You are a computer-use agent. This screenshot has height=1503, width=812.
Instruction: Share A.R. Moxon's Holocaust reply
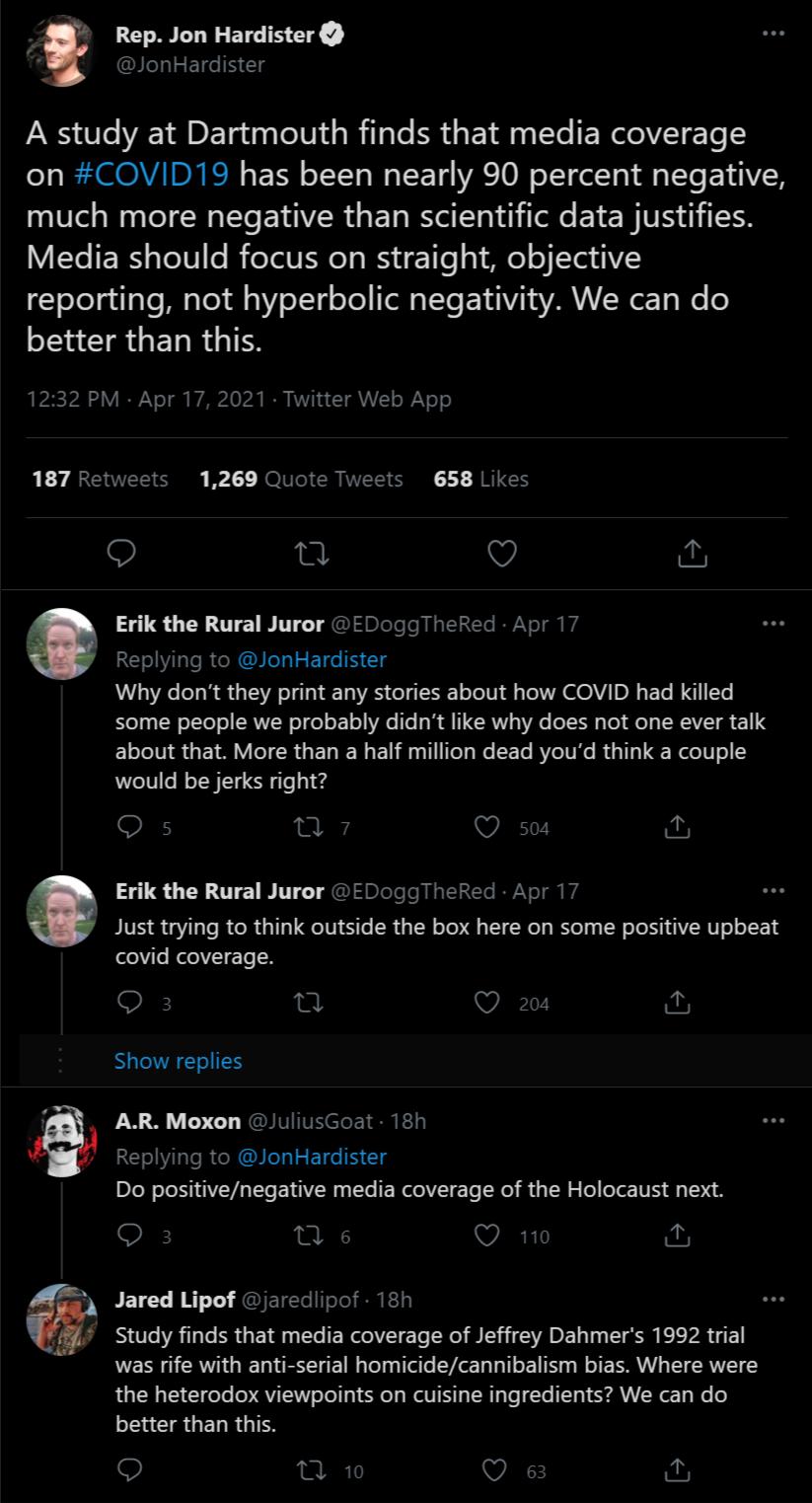point(677,1236)
